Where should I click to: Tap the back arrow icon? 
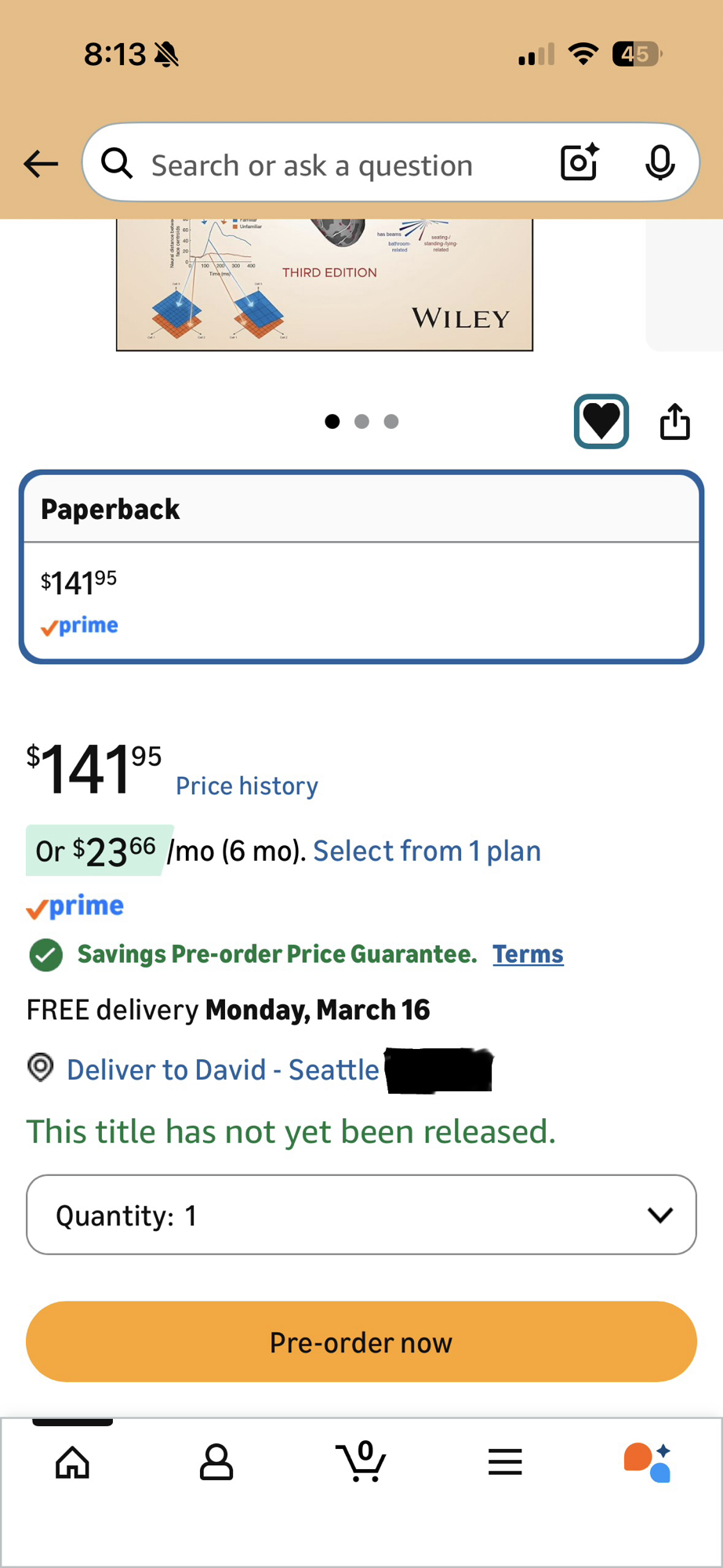click(41, 164)
